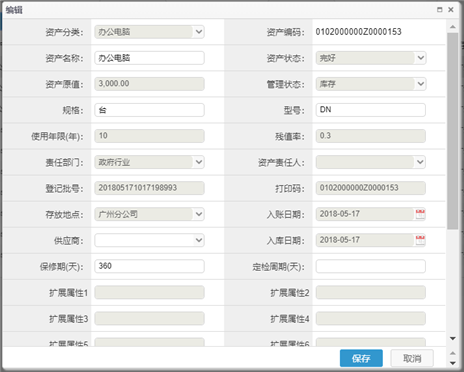
Task: Open calendar picker for 入账日期
Action: click(420, 214)
